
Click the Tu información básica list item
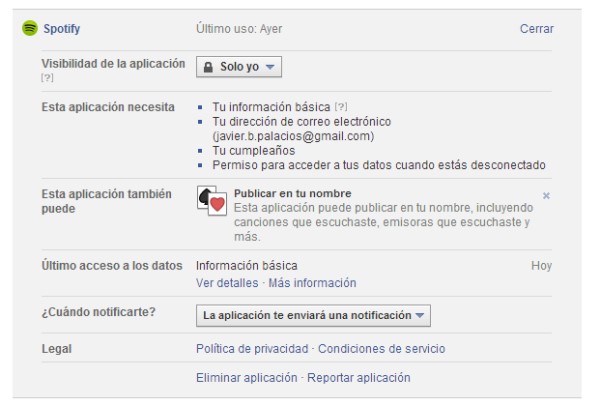tap(271, 107)
